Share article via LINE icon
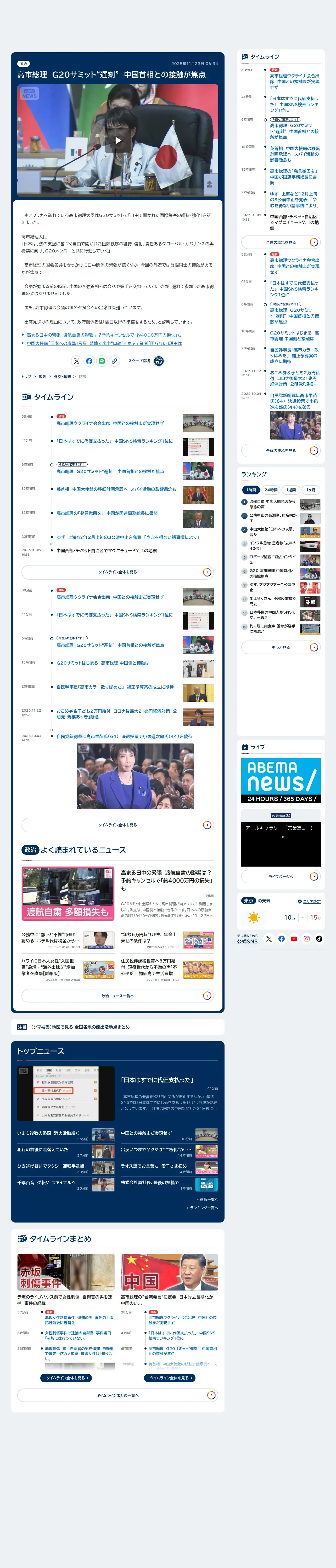Viewport: 336px width, 1568px height. pos(102,361)
